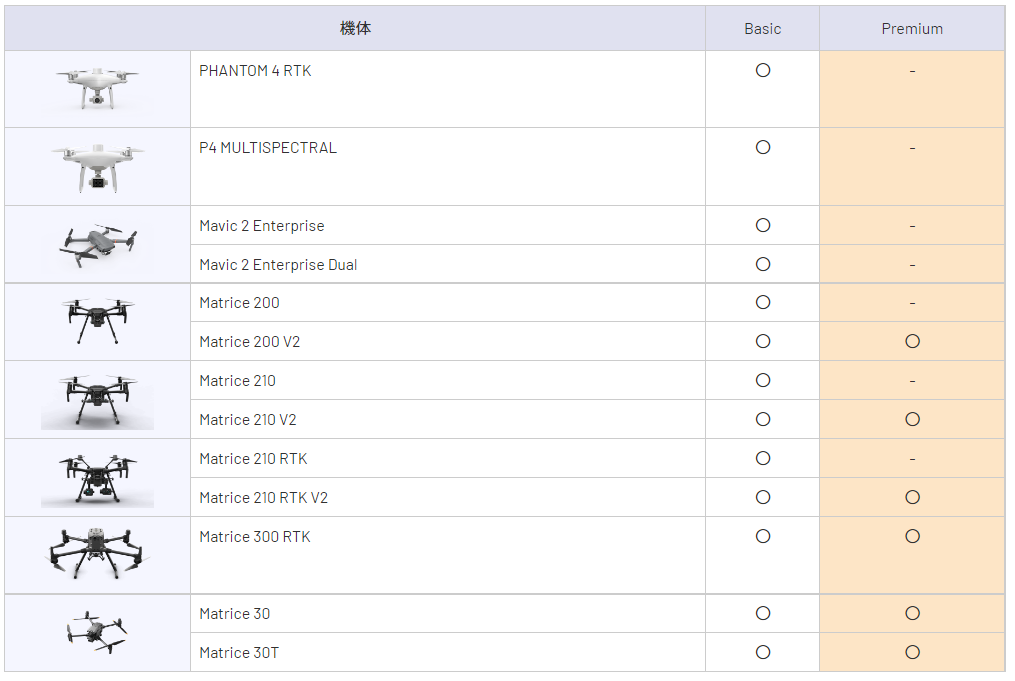The width and height of the screenshot is (1015, 681).
Task: Click the Matrice 210 drone image
Action: (x=97, y=400)
